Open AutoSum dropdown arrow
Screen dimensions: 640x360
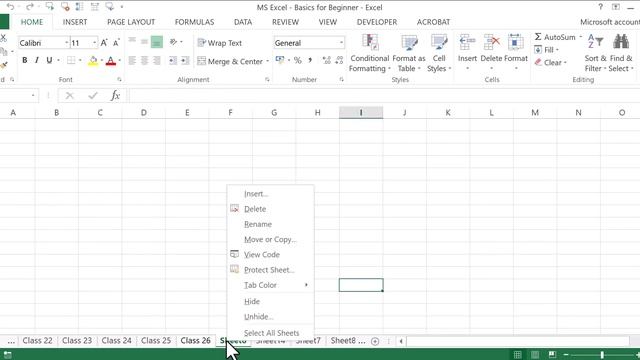580,37
